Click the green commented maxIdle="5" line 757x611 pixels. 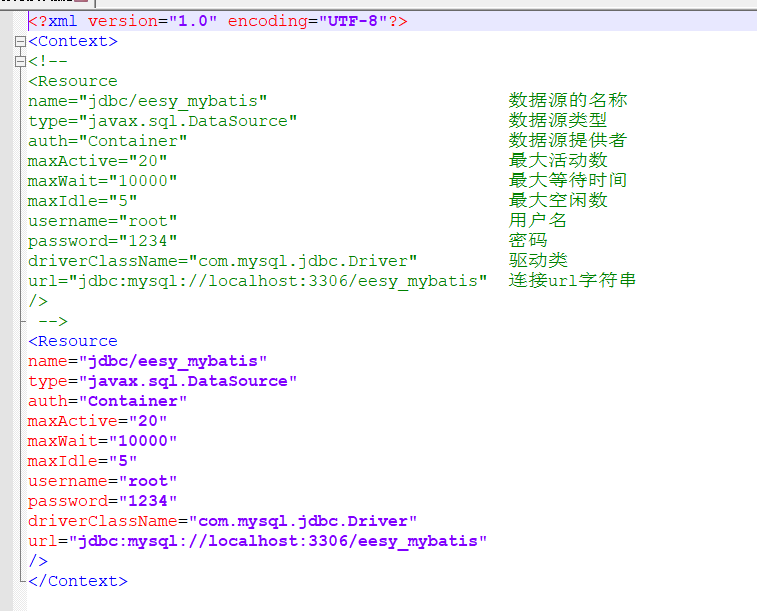click(83, 201)
